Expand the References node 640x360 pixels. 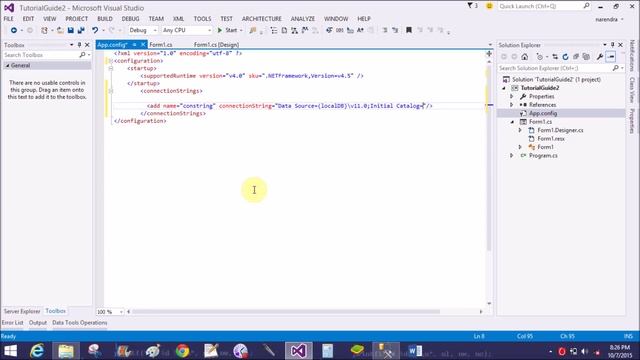[512, 105]
